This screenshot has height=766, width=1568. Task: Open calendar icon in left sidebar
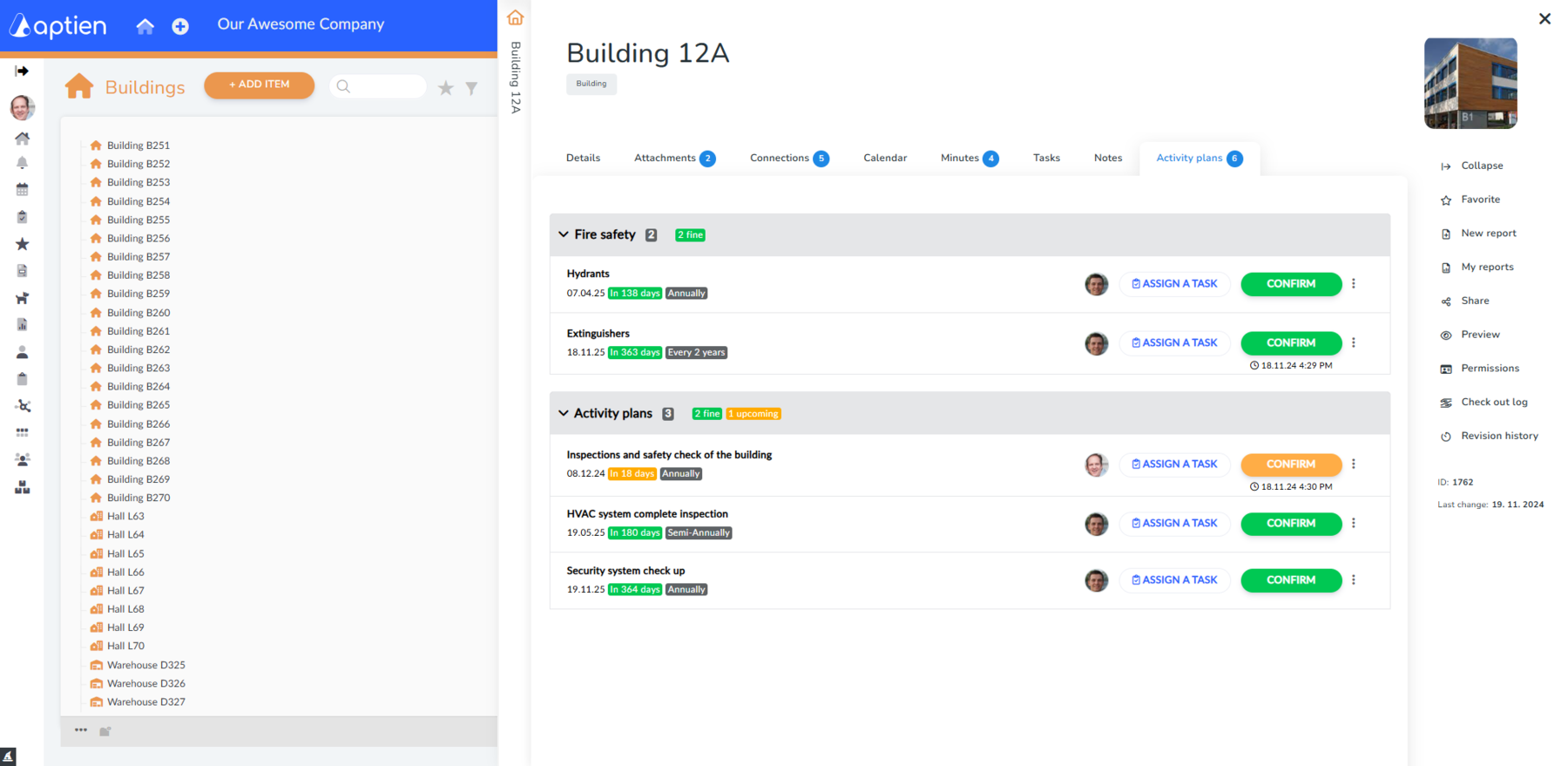pos(23,189)
